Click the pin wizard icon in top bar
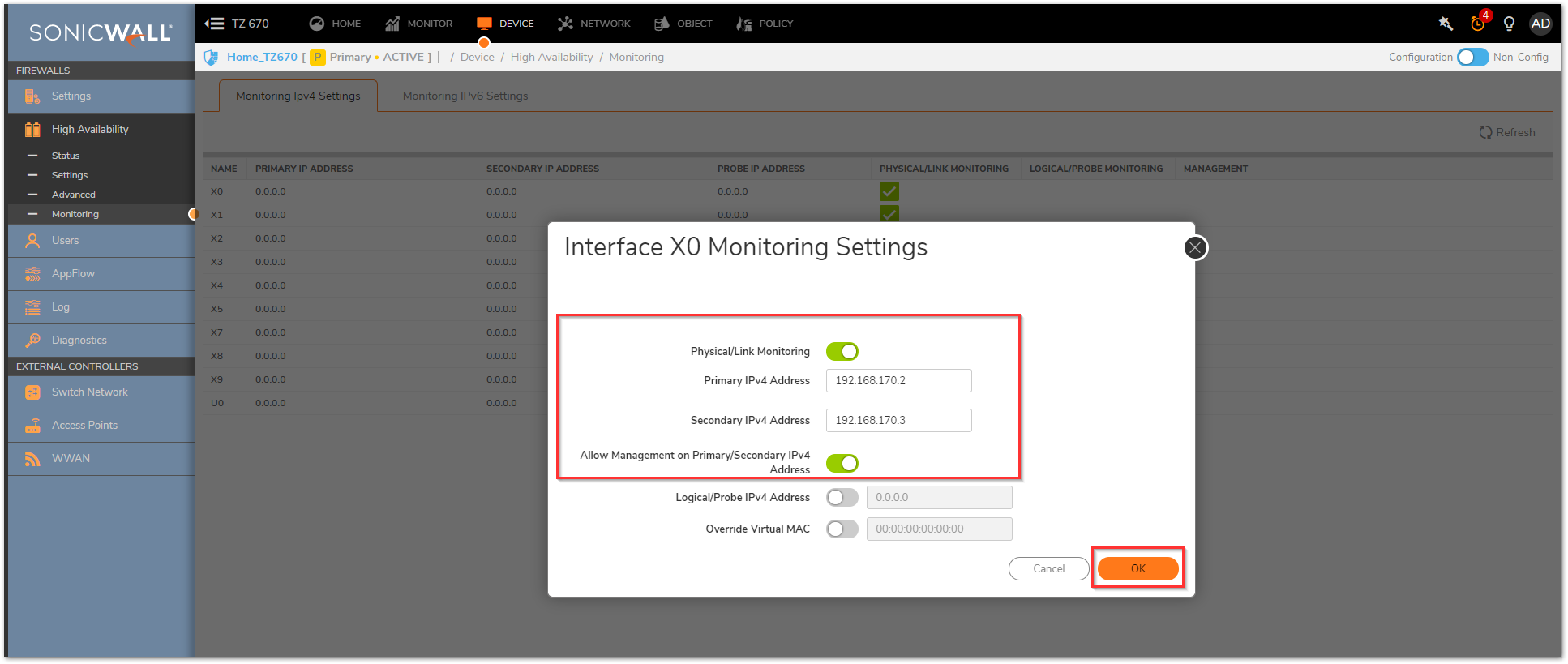Screen dimensions: 1568x664 (1446, 24)
